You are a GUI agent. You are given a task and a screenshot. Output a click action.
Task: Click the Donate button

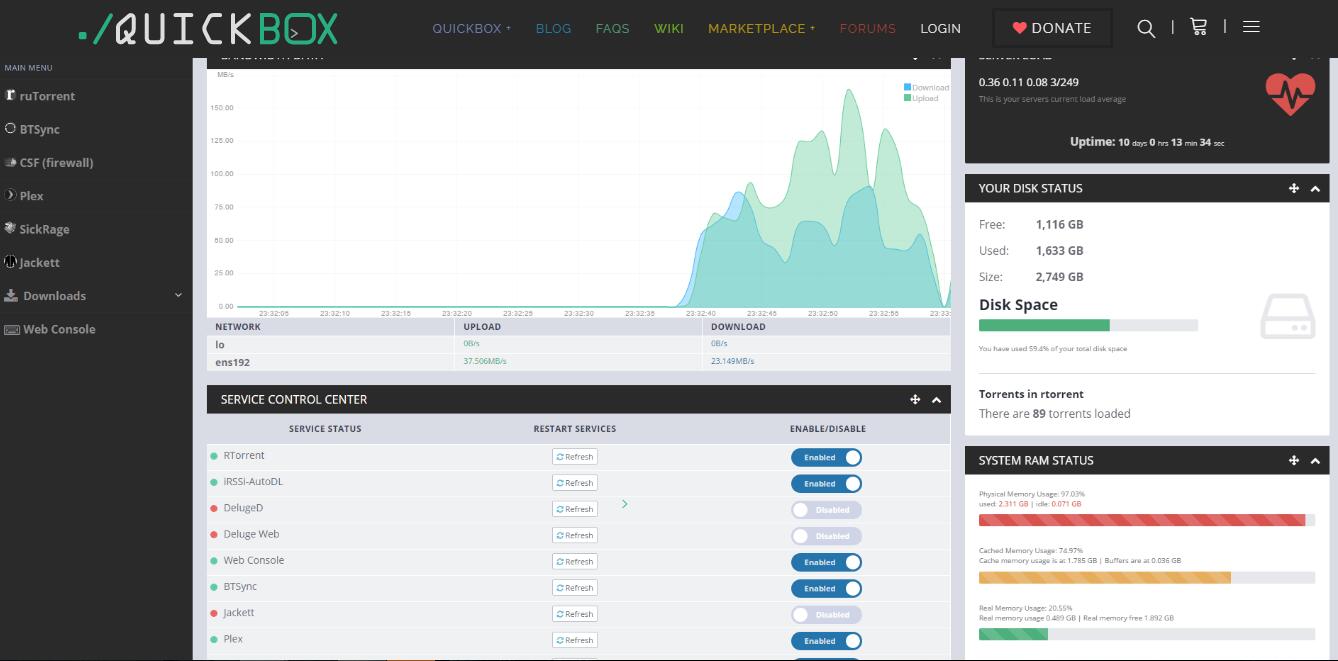tap(1051, 28)
